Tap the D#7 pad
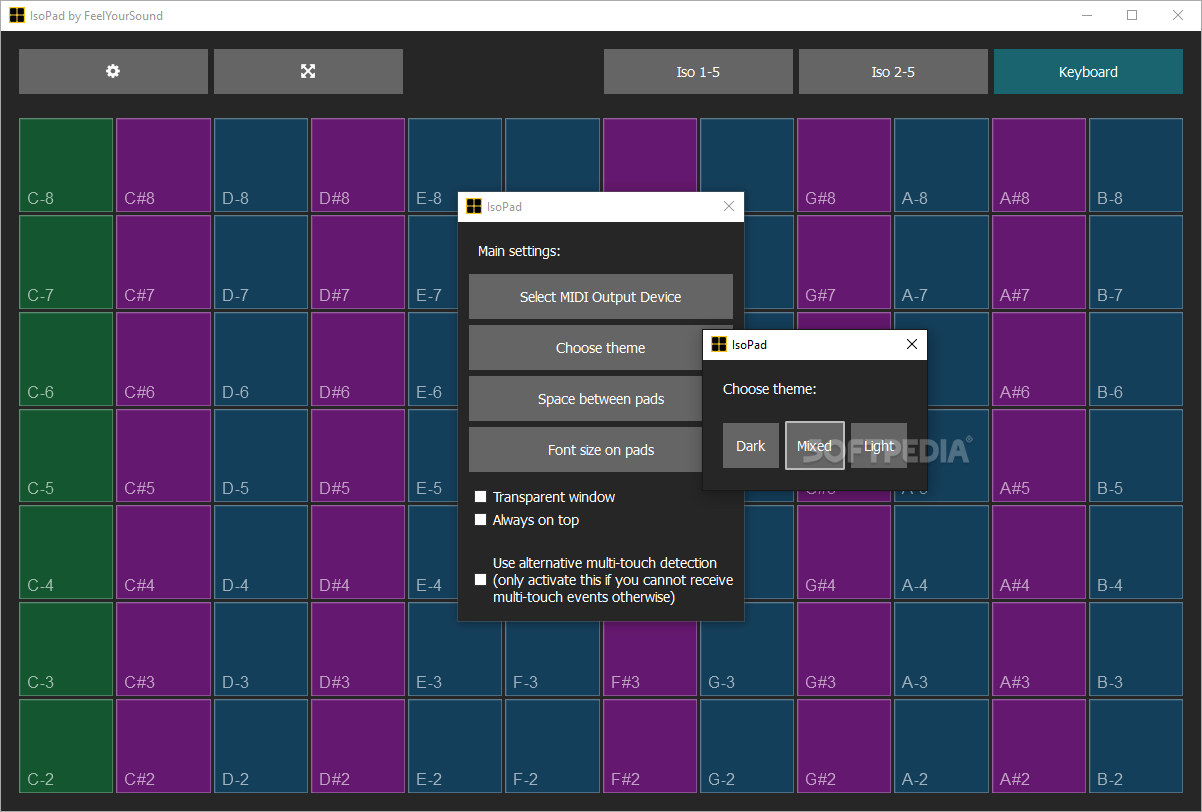Viewport: 1202px width, 812px height. [358, 262]
